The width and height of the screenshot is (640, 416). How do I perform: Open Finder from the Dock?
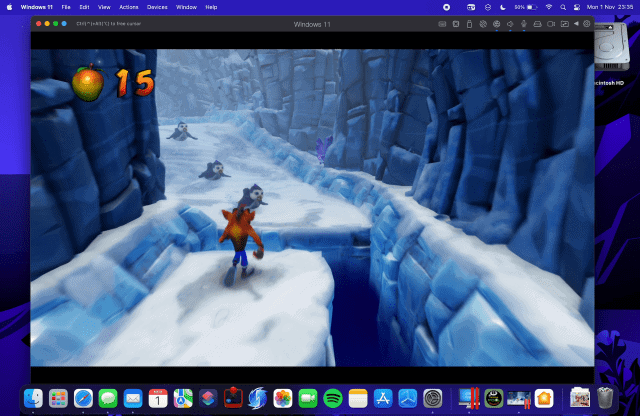33,398
